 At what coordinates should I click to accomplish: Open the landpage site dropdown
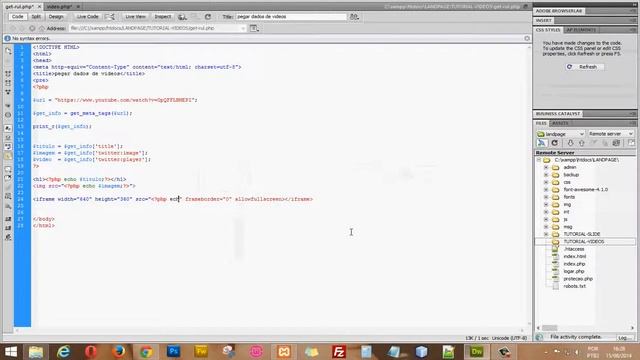(x=560, y=134)
